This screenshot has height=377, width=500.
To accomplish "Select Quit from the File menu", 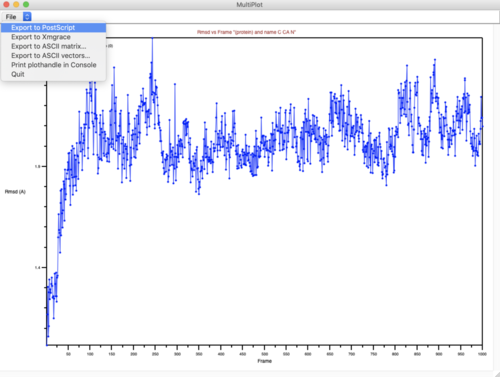I will 53,74.
